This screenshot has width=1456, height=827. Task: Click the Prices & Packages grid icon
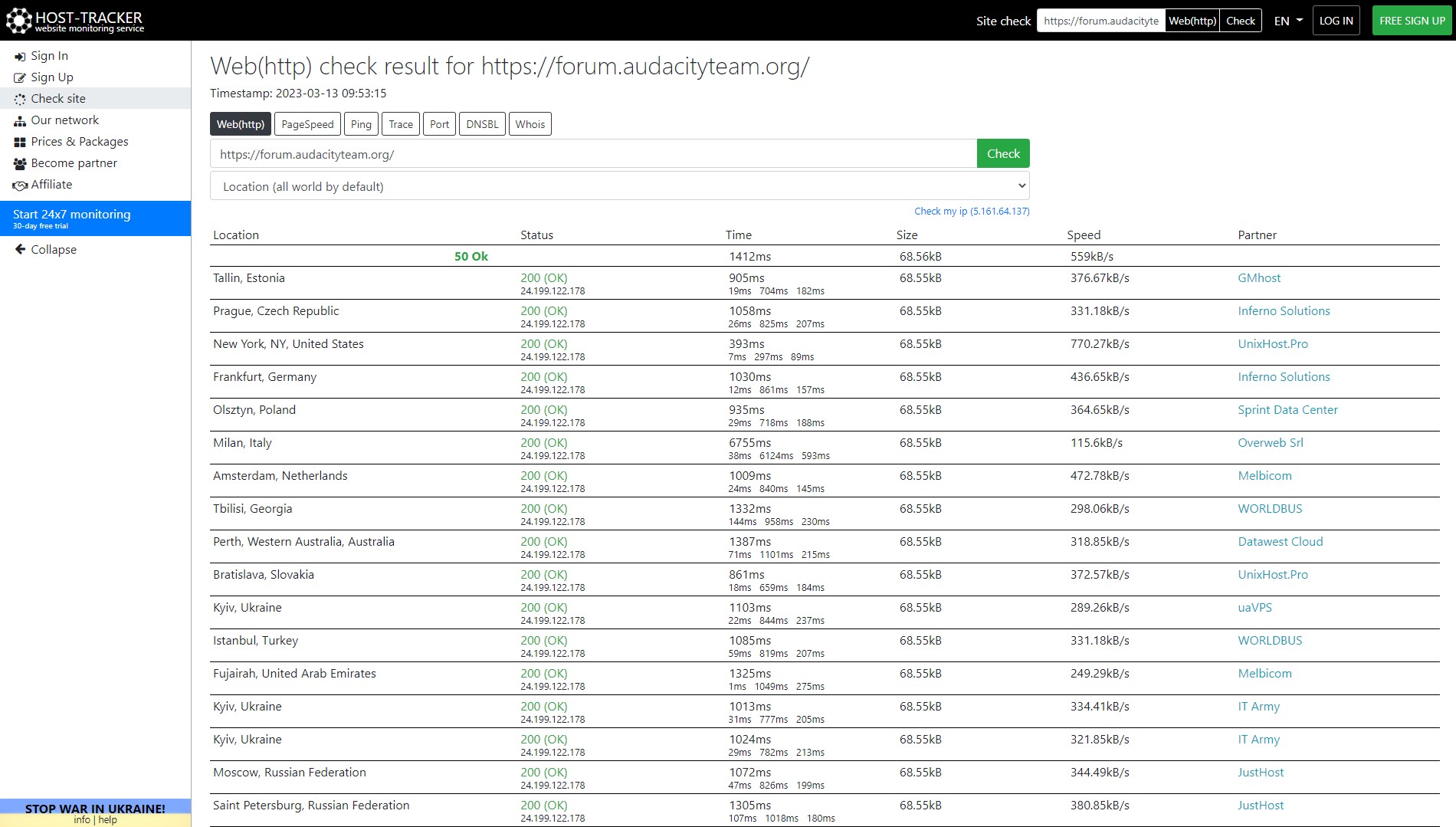pyautogui.click(x=20, y=143)
